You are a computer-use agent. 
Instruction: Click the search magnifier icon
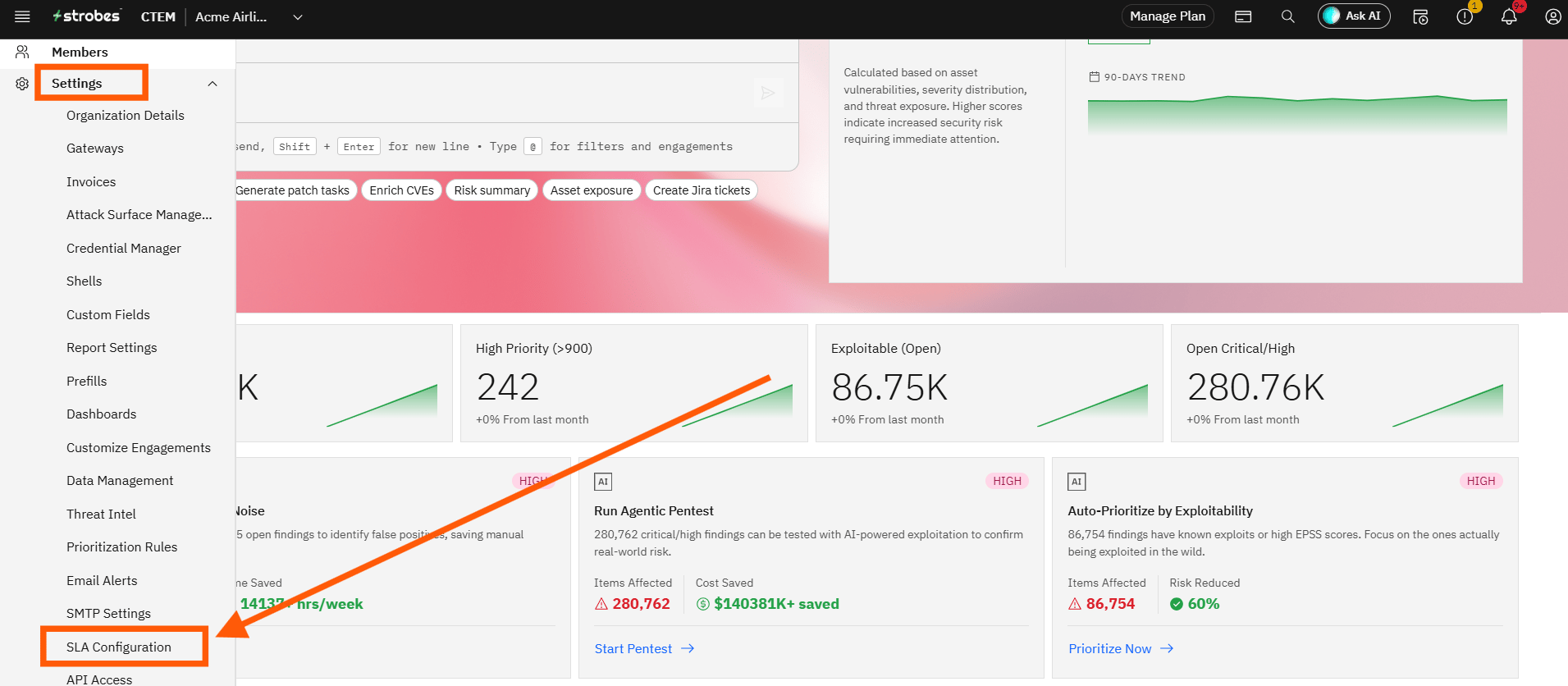[1287, 16]
